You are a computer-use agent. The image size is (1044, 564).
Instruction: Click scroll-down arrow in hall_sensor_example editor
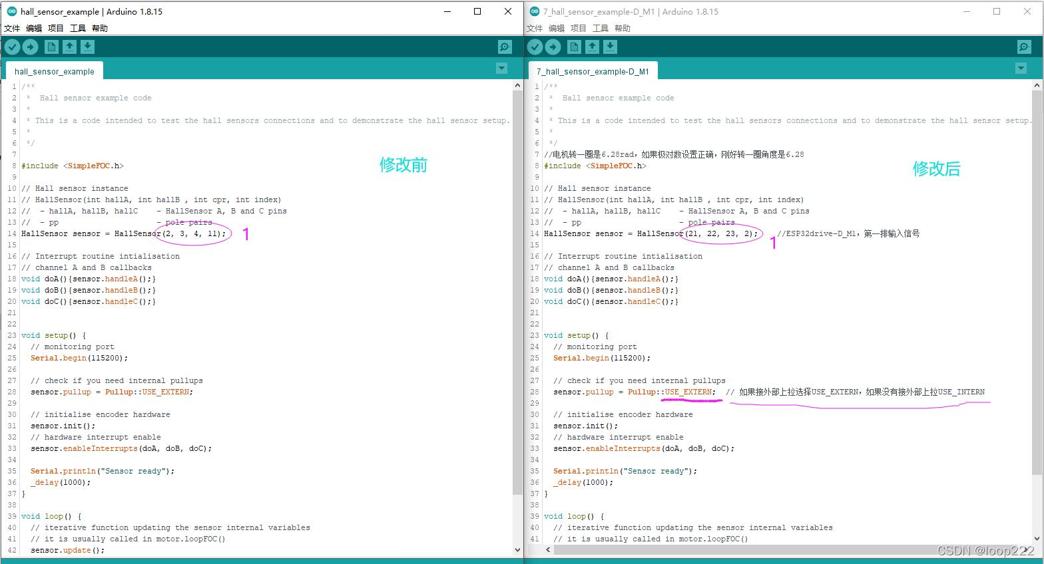coord(517,550)
